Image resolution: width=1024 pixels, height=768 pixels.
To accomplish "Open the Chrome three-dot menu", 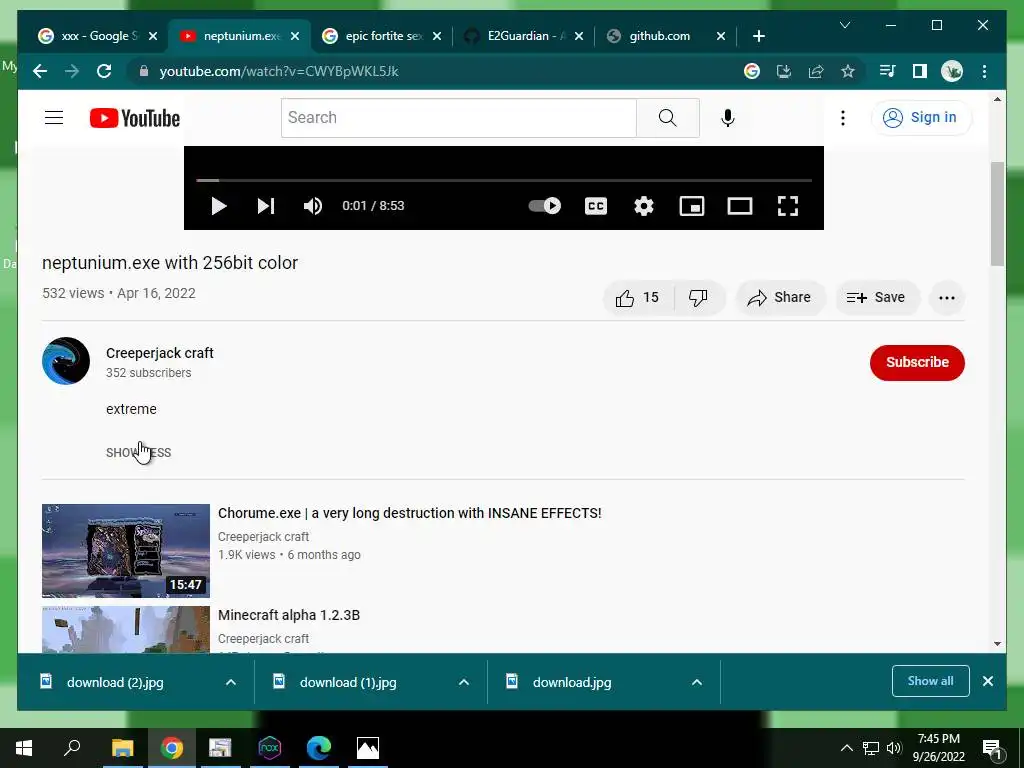I will click(x=984, y=71).
